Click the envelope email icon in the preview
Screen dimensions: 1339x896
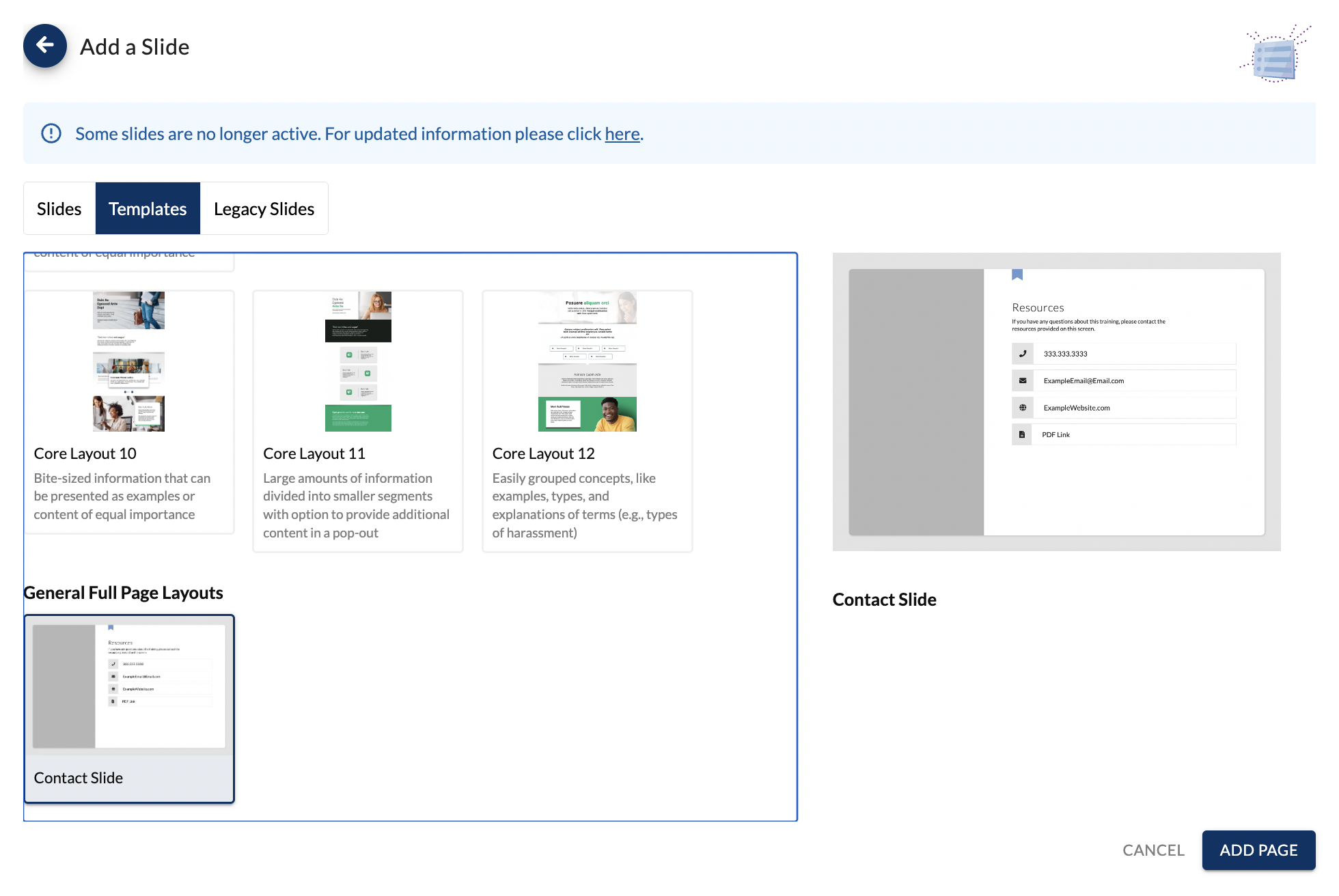1023,381
